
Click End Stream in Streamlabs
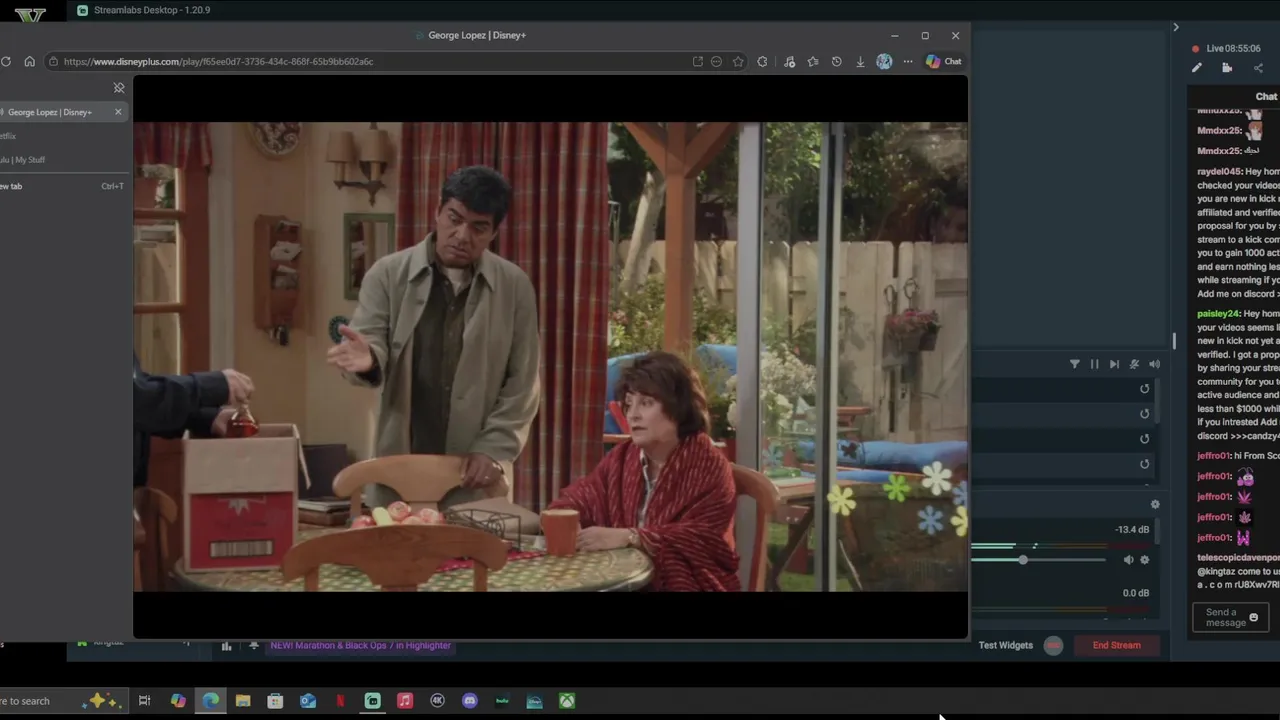click(x=1116, y=645)
